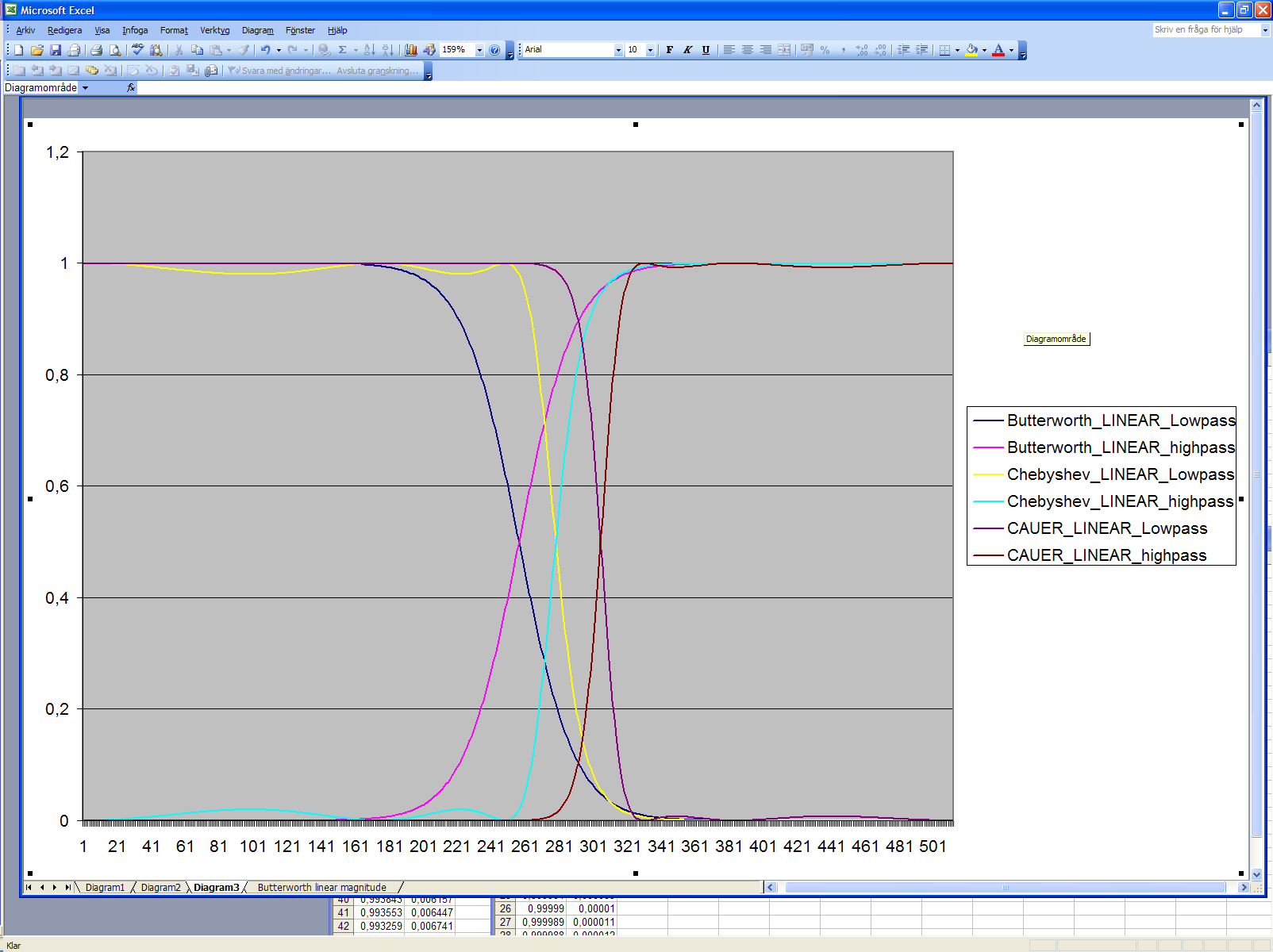Decrease the indent
Image resolution: width=1273 pixels, height=952 pixels.
[903, 50]
